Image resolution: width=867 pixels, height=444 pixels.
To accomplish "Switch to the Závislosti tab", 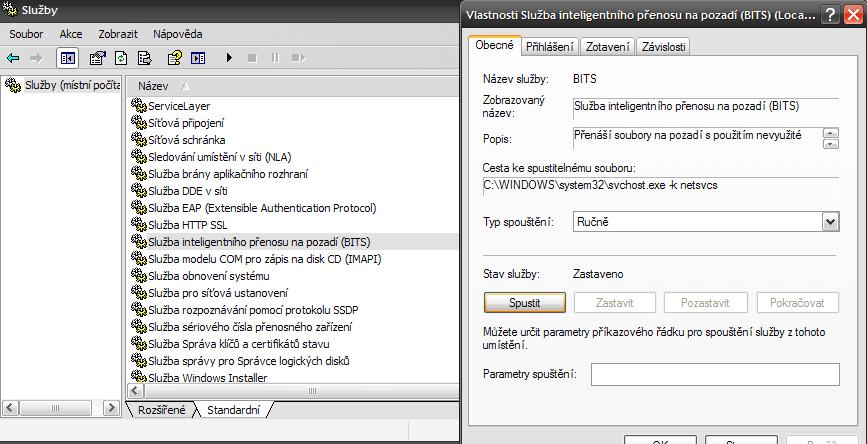I will [664, 47].
